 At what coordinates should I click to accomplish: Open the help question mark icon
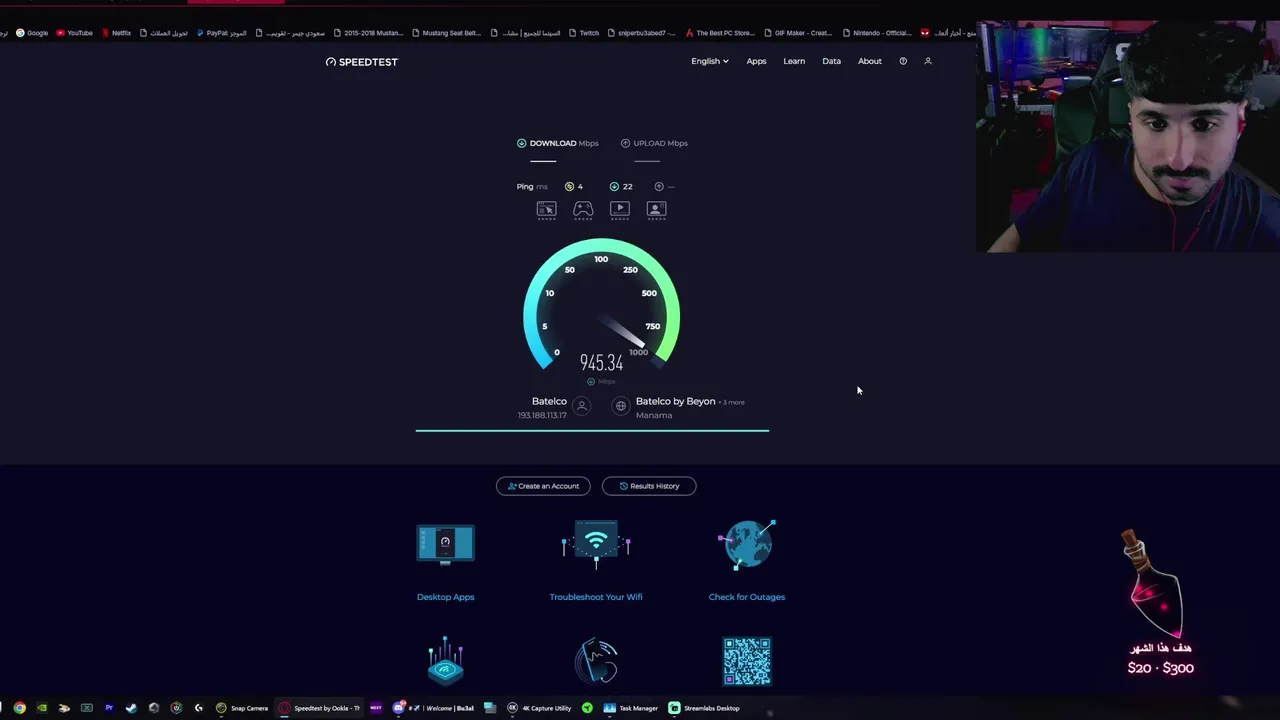[903, 61]
